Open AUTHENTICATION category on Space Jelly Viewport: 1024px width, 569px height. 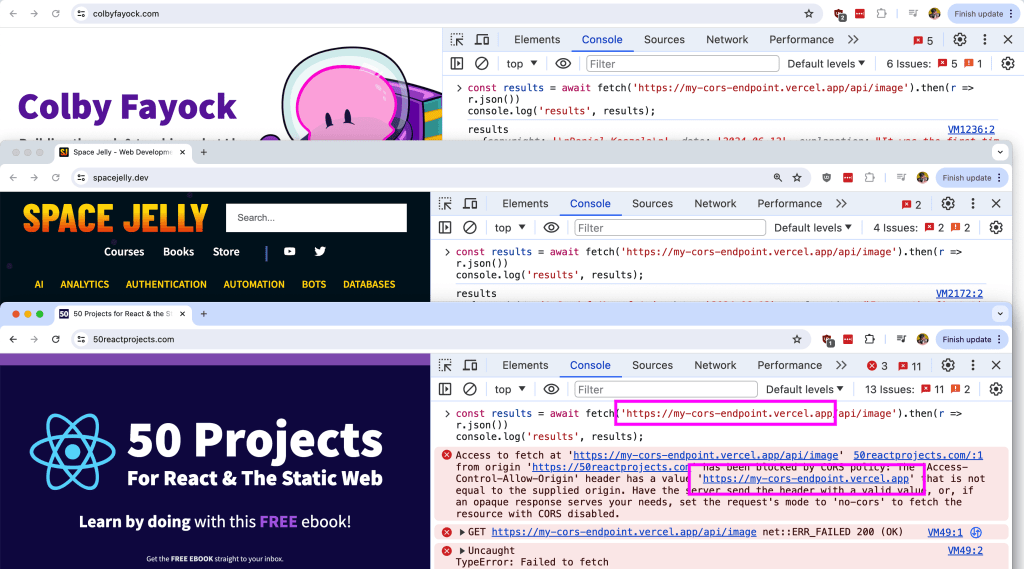coord(166,285)
